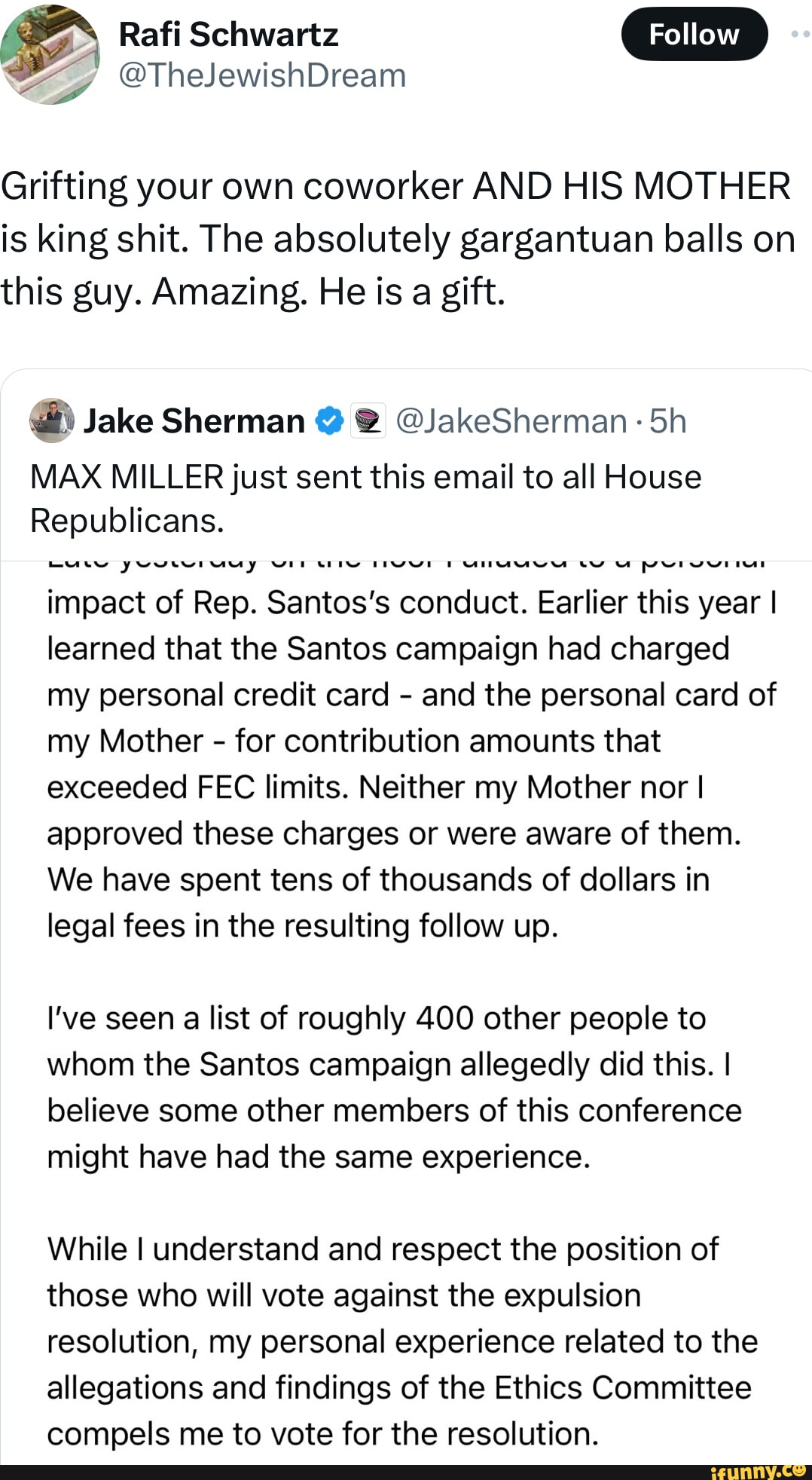Image resolution: width=812 pixels, height=1480 pixels.
Task: Click the affiliate badge beside the verified checkmark
Action: pos(368,421)
